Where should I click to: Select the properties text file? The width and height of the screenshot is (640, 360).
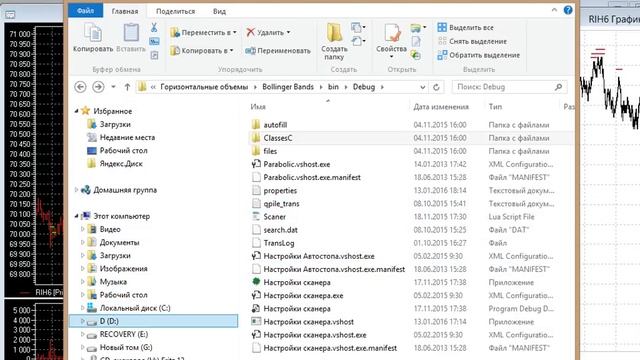pyautogui.click(x=280, y=191)
